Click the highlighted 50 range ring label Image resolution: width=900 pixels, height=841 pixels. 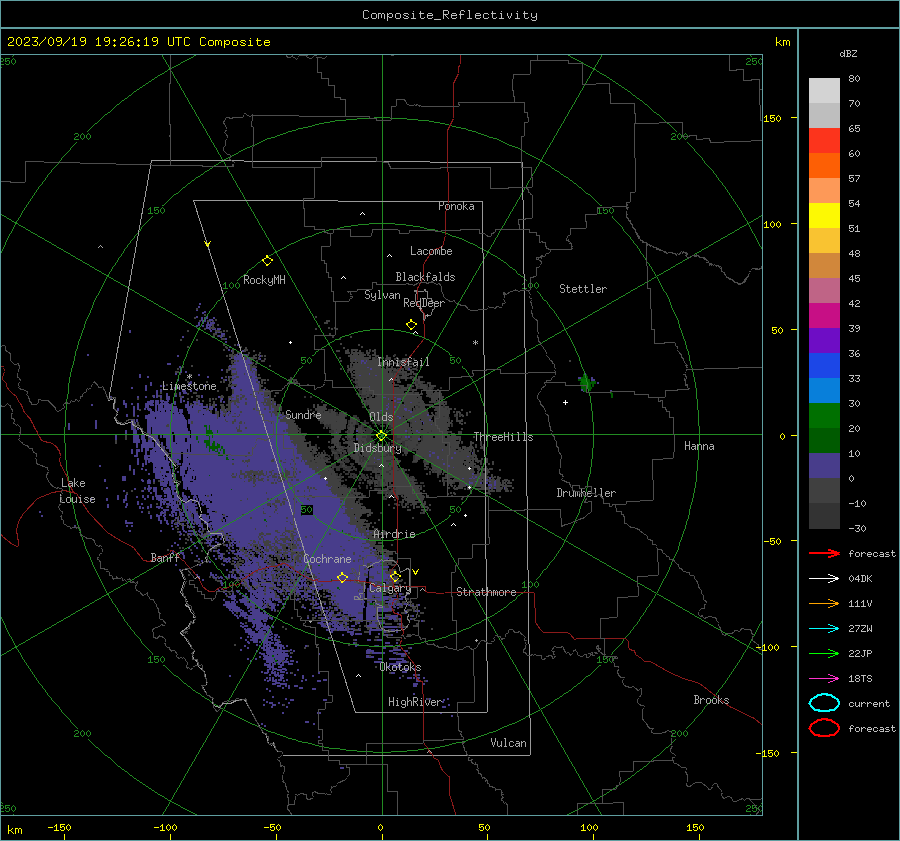[x=307, y=510]
